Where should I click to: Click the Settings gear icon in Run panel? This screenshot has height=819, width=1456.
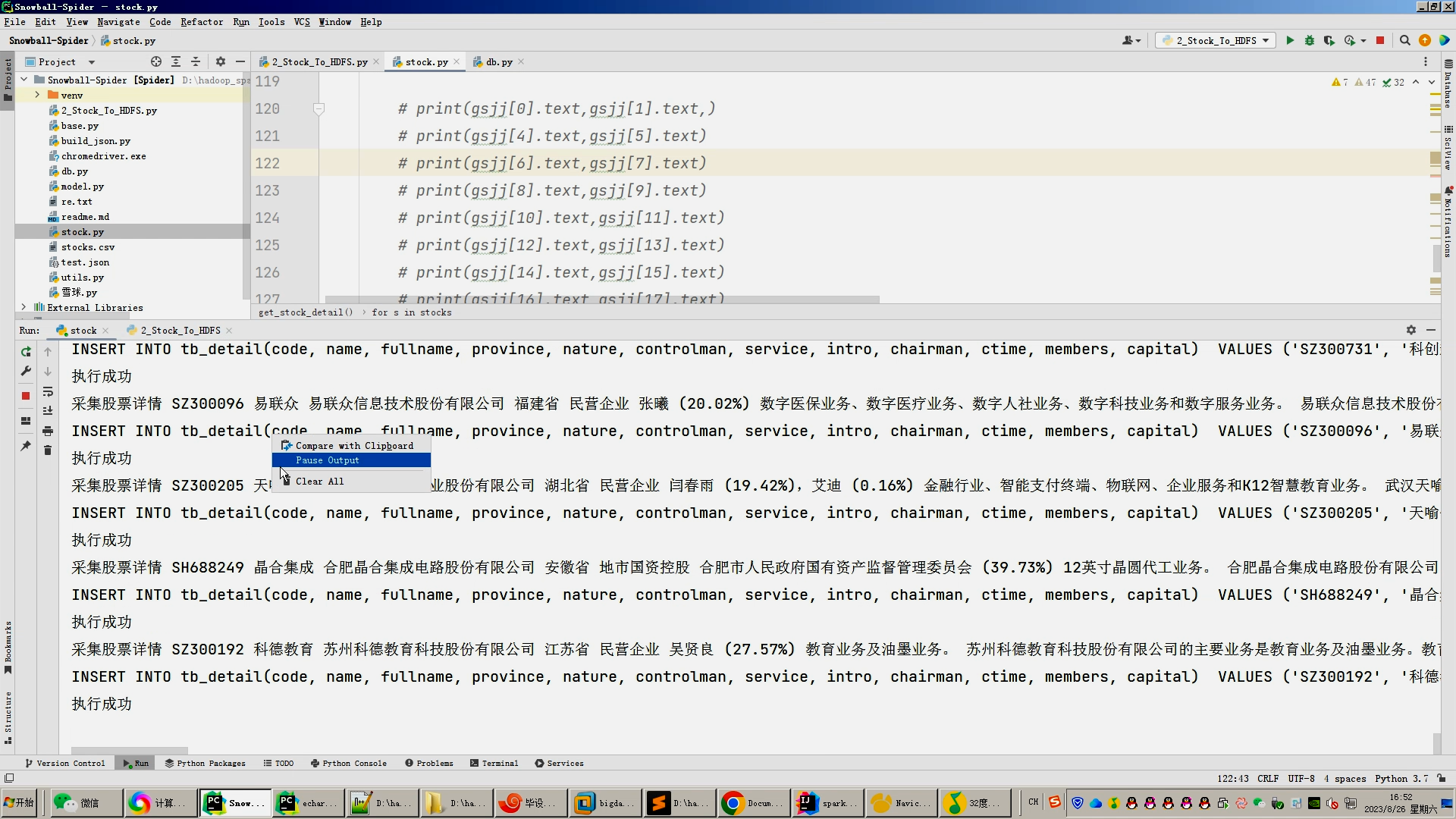tap(1411, 329)
